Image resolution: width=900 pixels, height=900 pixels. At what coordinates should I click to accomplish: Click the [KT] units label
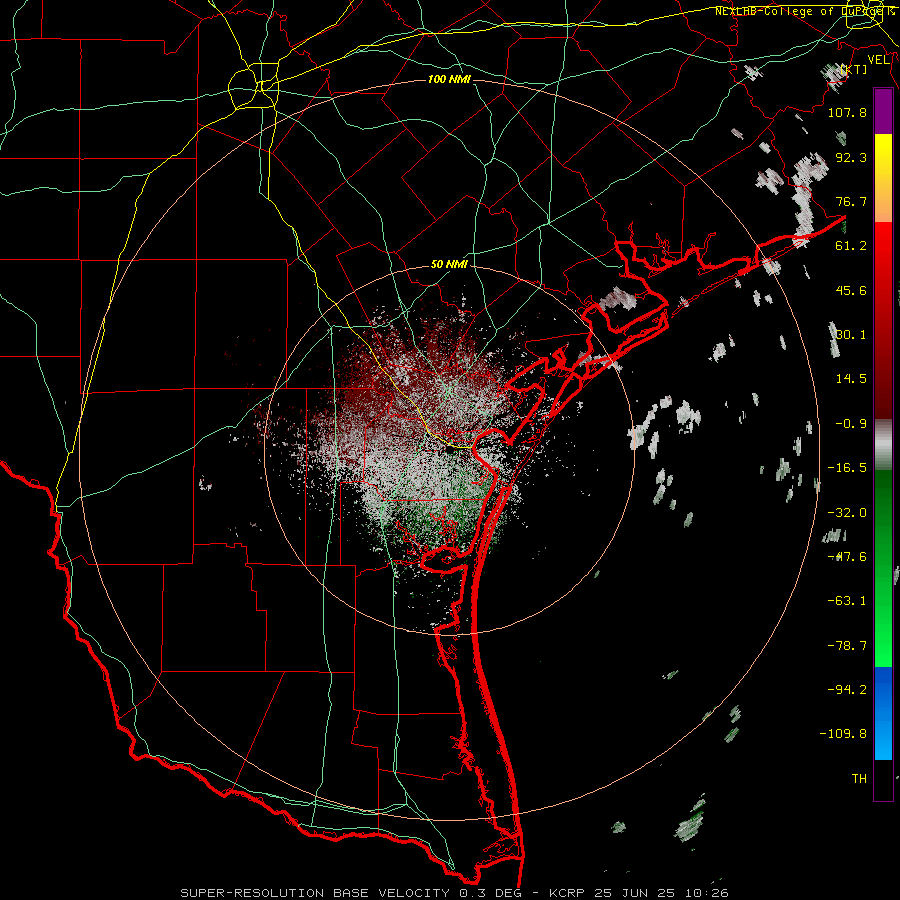pyautogui.click(x=854, y=69)
